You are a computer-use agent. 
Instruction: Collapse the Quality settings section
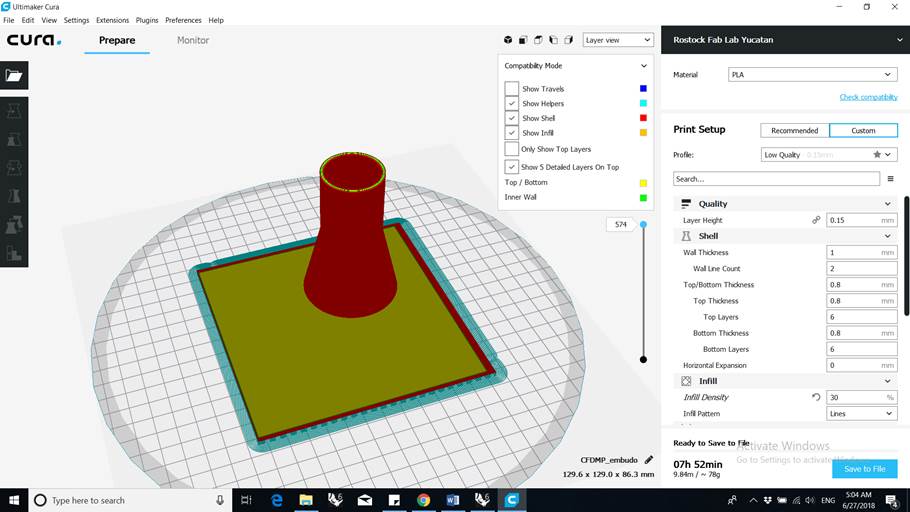[x=786, y=204]
